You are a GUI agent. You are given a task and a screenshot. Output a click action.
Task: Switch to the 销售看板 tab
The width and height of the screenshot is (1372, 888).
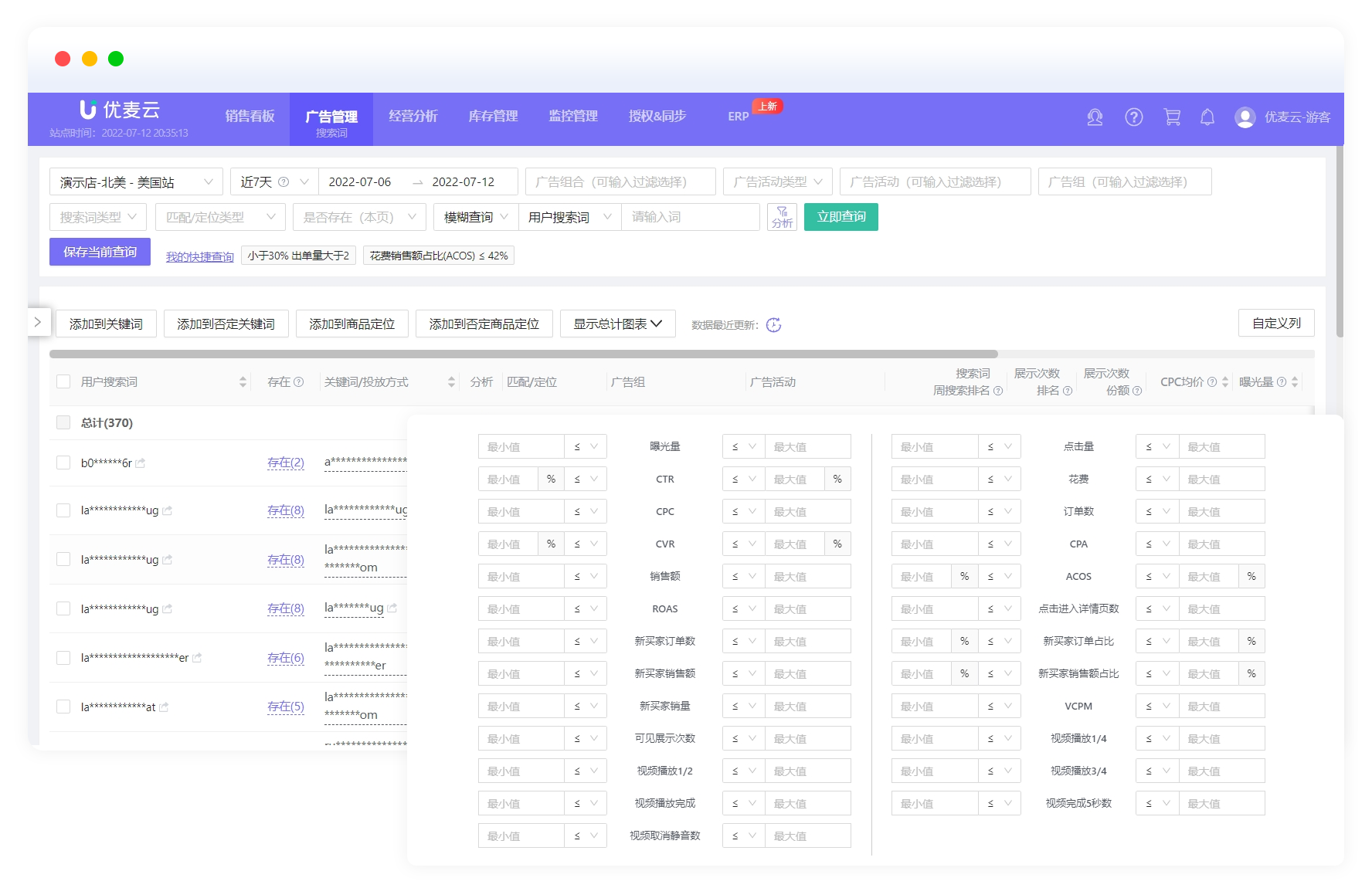click(250, 117)
